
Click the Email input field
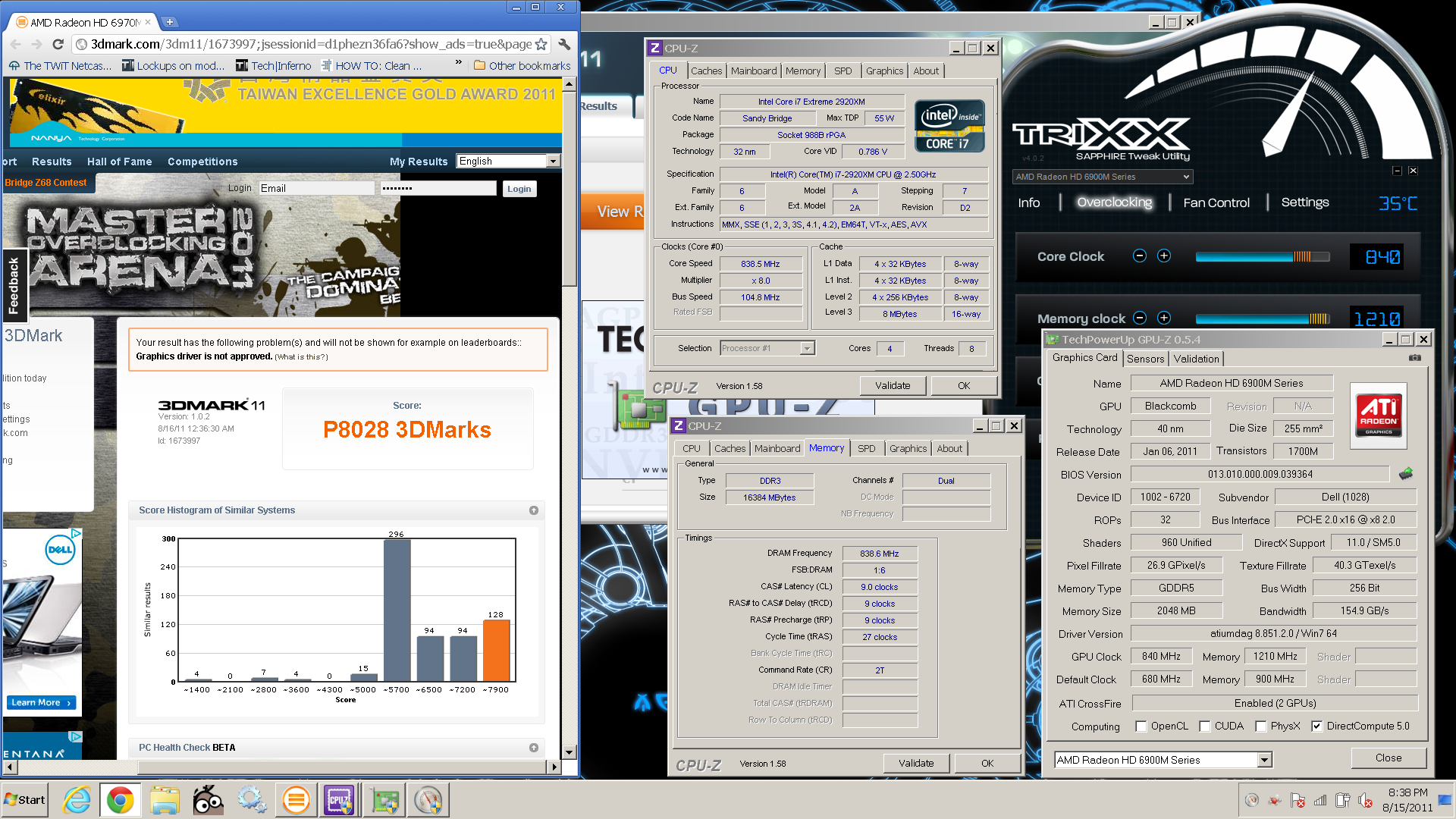pyautogui.click(x=317, y=188)
